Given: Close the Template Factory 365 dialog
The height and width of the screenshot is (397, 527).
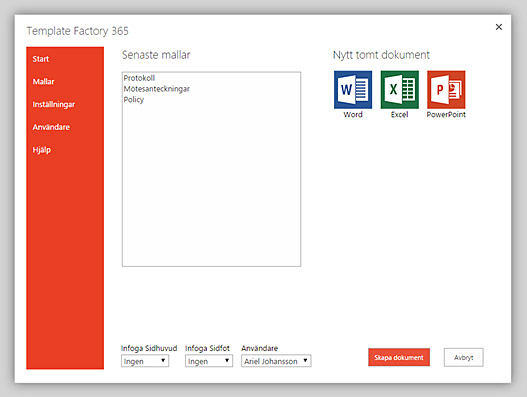Looking at the screenshot, I should (x=499, y=27).
